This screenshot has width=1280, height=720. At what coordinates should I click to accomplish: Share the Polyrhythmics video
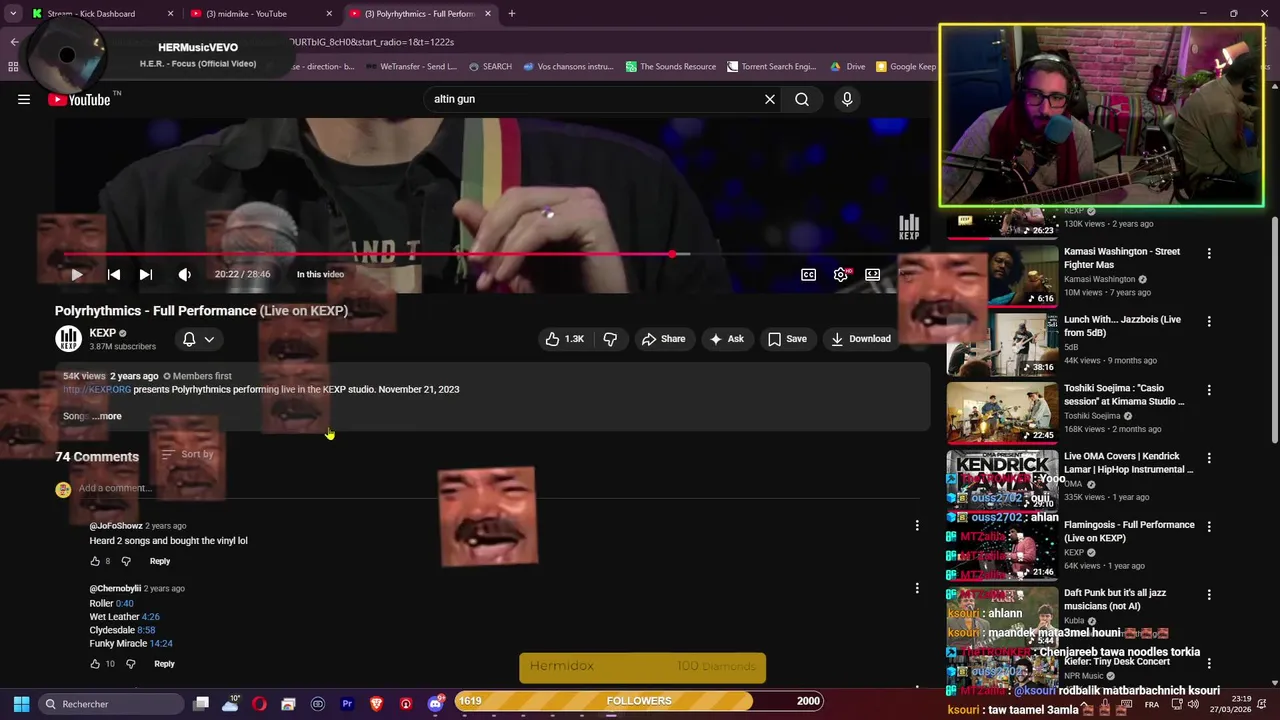click(663, 339)
